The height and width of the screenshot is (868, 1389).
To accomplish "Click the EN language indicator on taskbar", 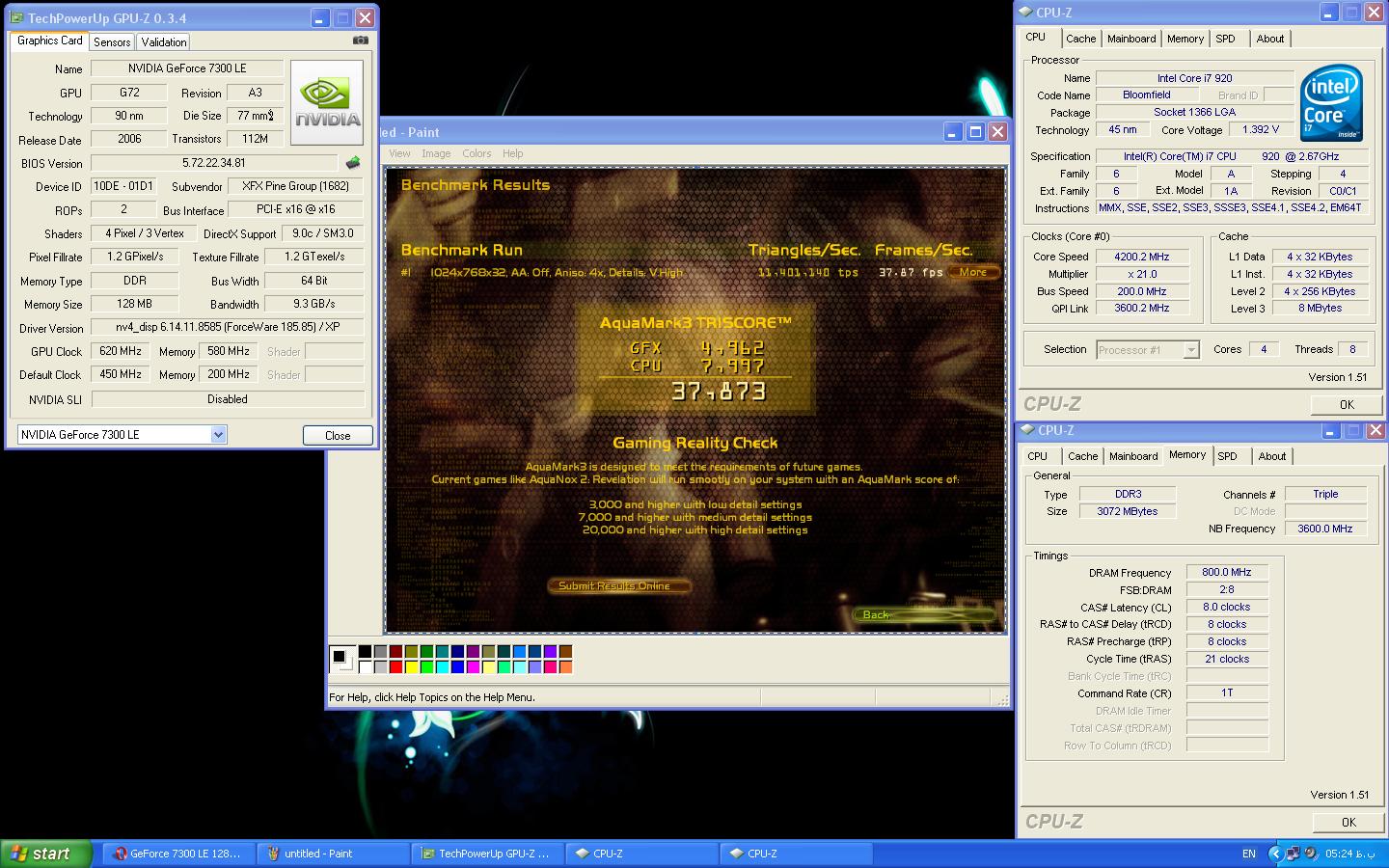I will click(1249, 854).
